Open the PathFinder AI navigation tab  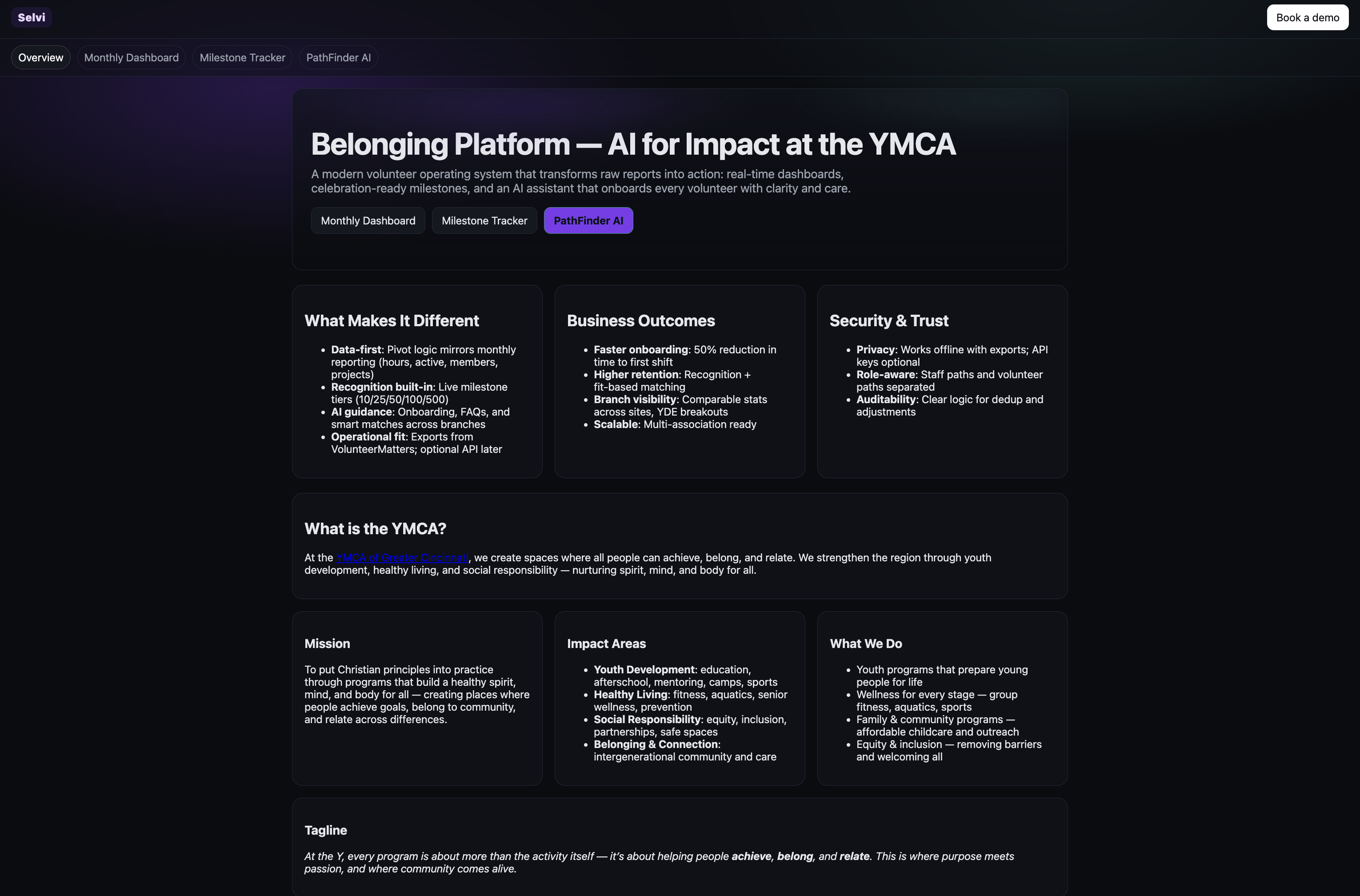[x=338, y=58]
